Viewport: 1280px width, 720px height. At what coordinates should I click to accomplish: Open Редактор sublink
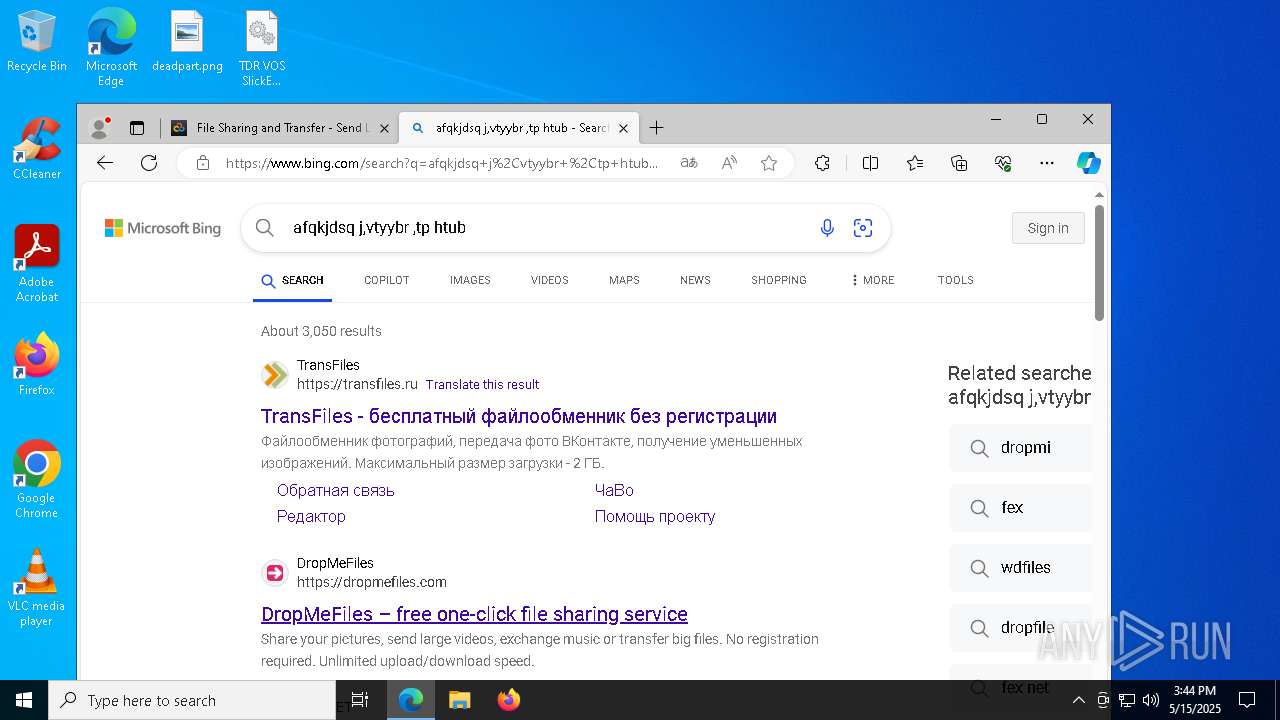311,516
